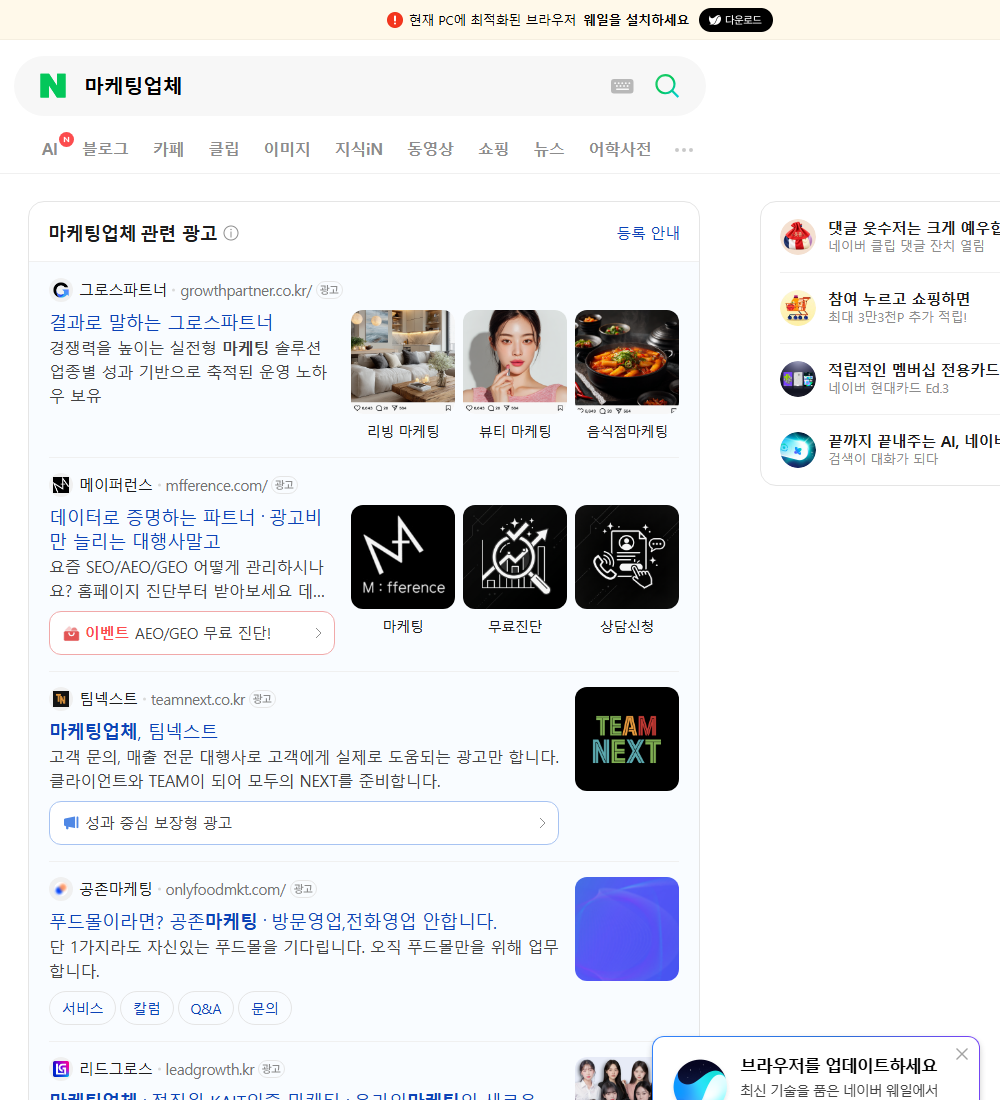Image resolution: width=1000 pixels, height=1100 pixels.
Task: Click the red warning icon in top banner
Action: tap(394, 20)
